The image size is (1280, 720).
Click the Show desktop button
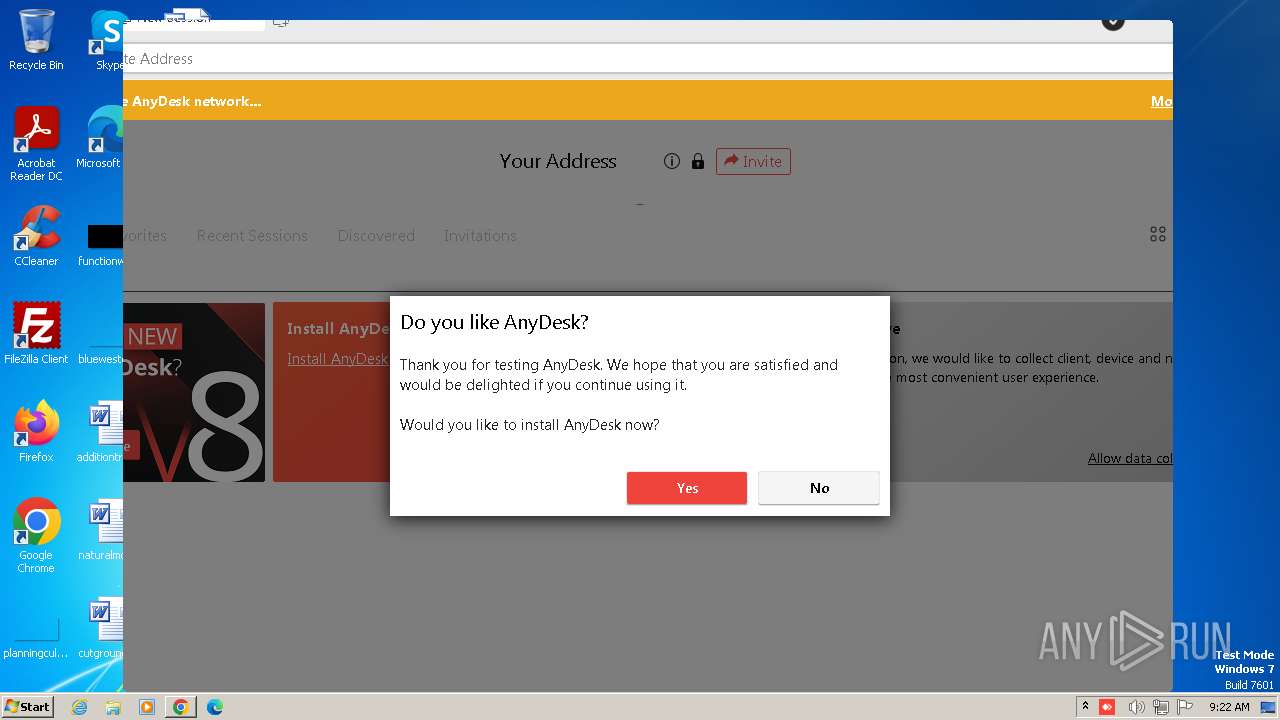[x=1269, y=707]
